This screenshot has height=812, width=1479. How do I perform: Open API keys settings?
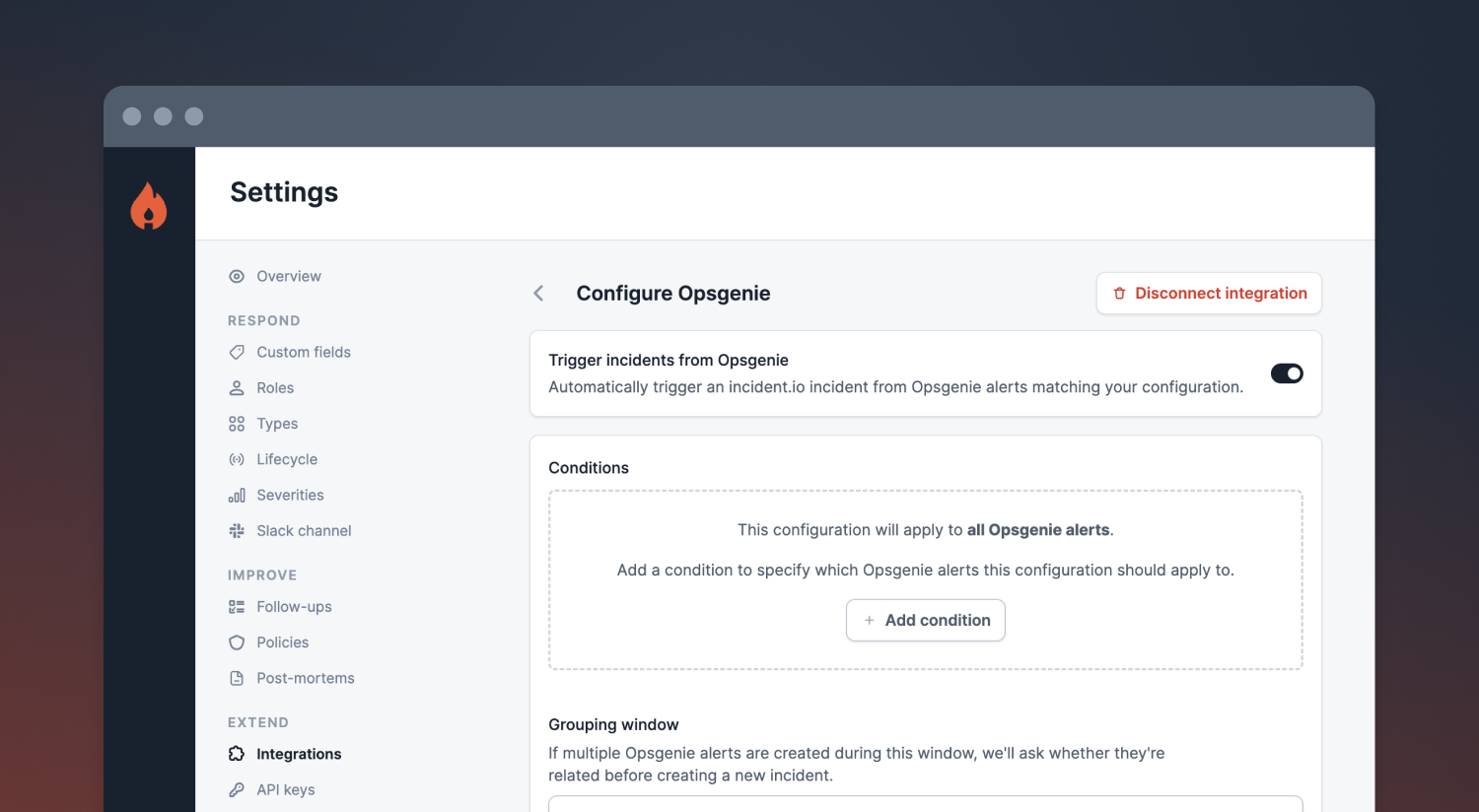286,789
